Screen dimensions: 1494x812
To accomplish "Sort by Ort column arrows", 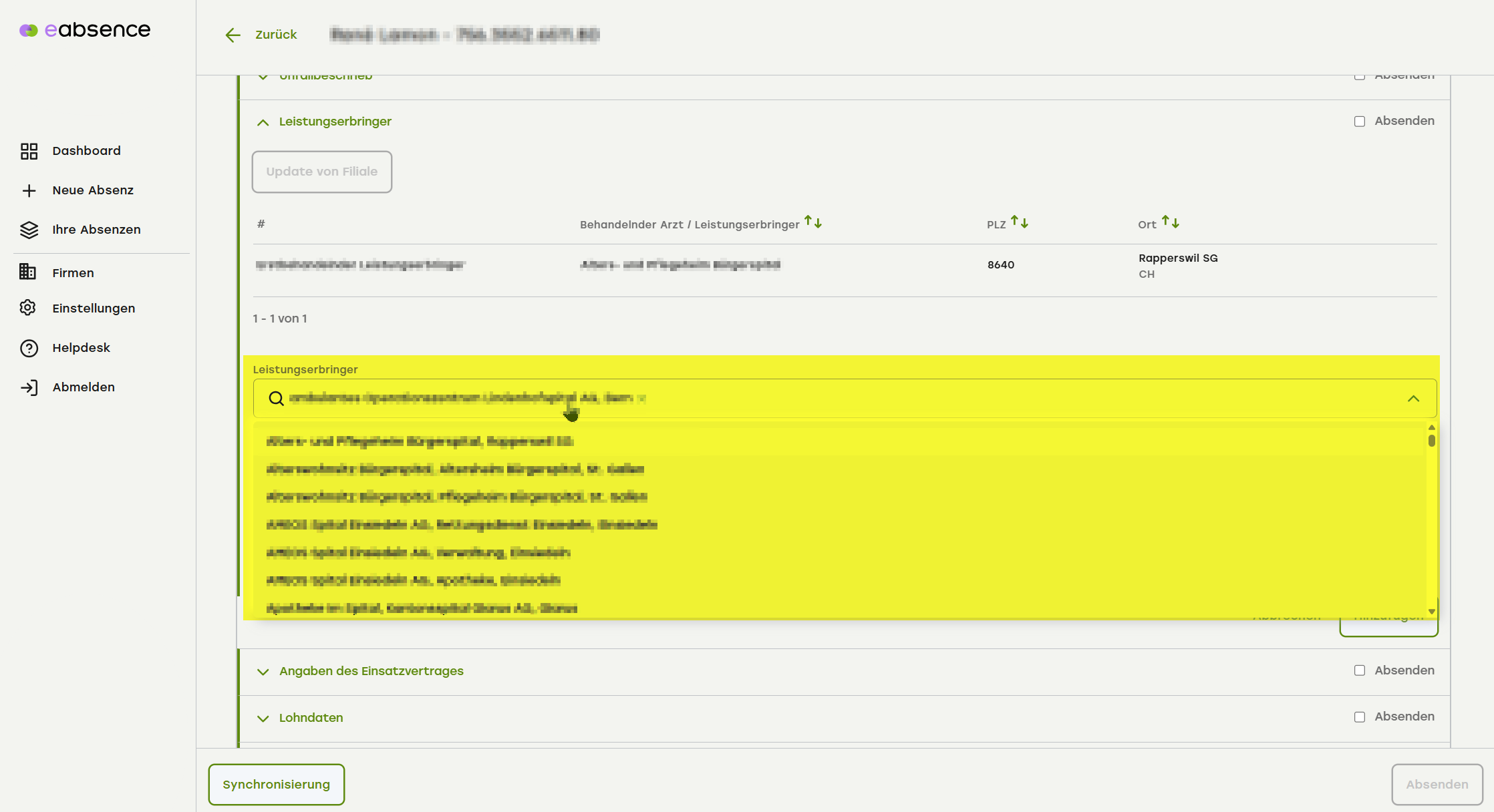I will pyautogui.click(x=1170, y=222).
